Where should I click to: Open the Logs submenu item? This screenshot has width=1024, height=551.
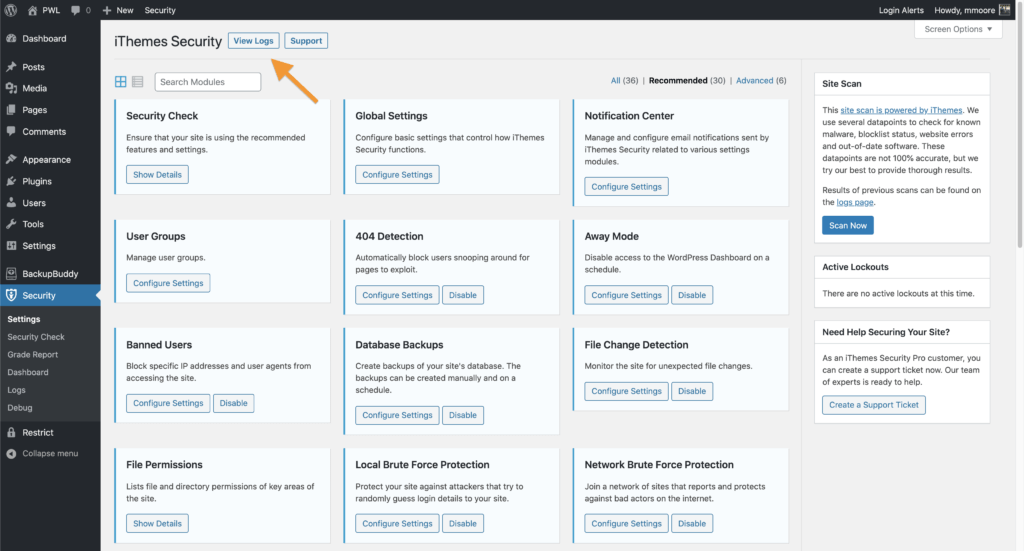pos(16,390)
